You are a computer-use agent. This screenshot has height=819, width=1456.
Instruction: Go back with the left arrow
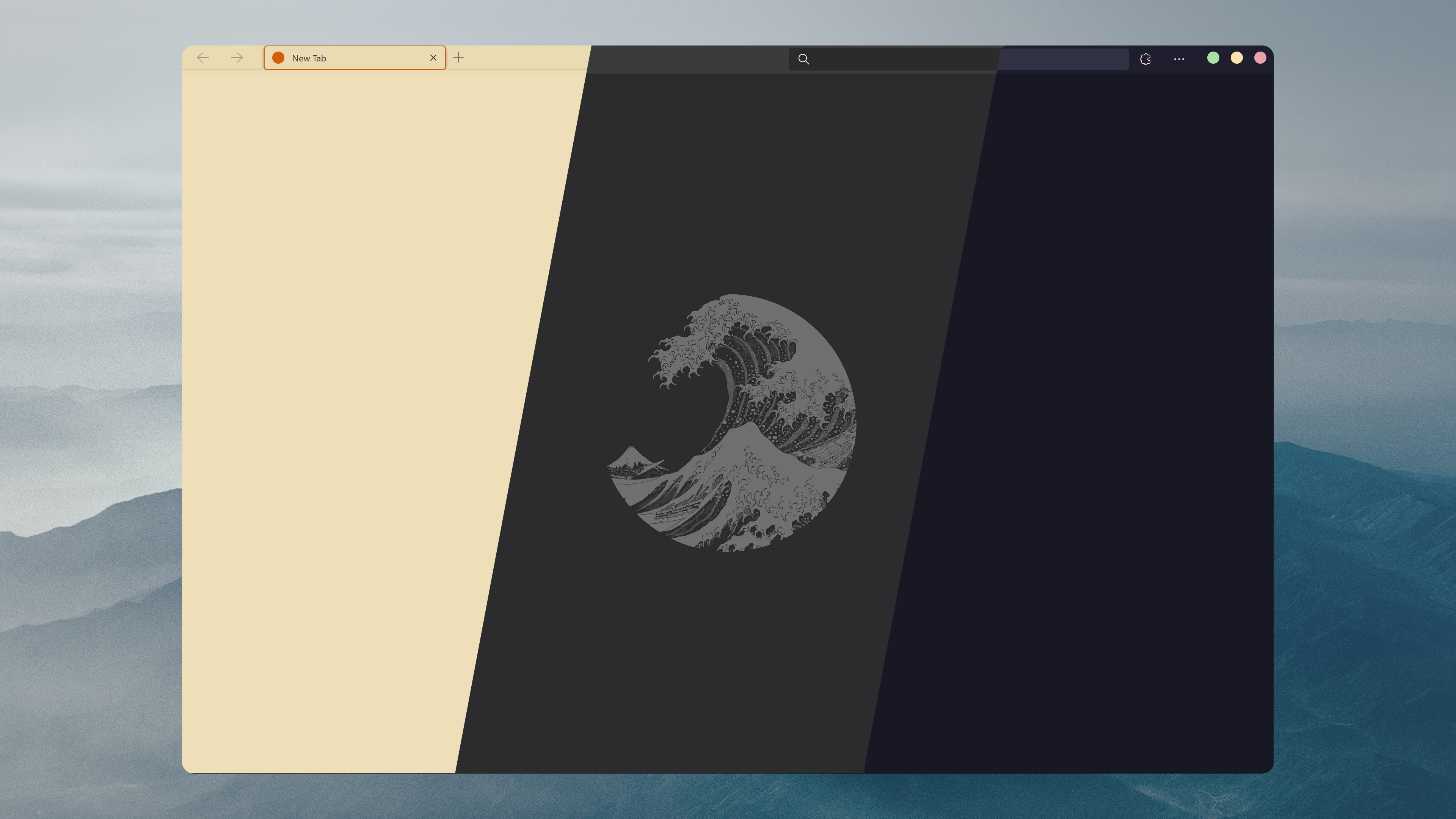203,58
